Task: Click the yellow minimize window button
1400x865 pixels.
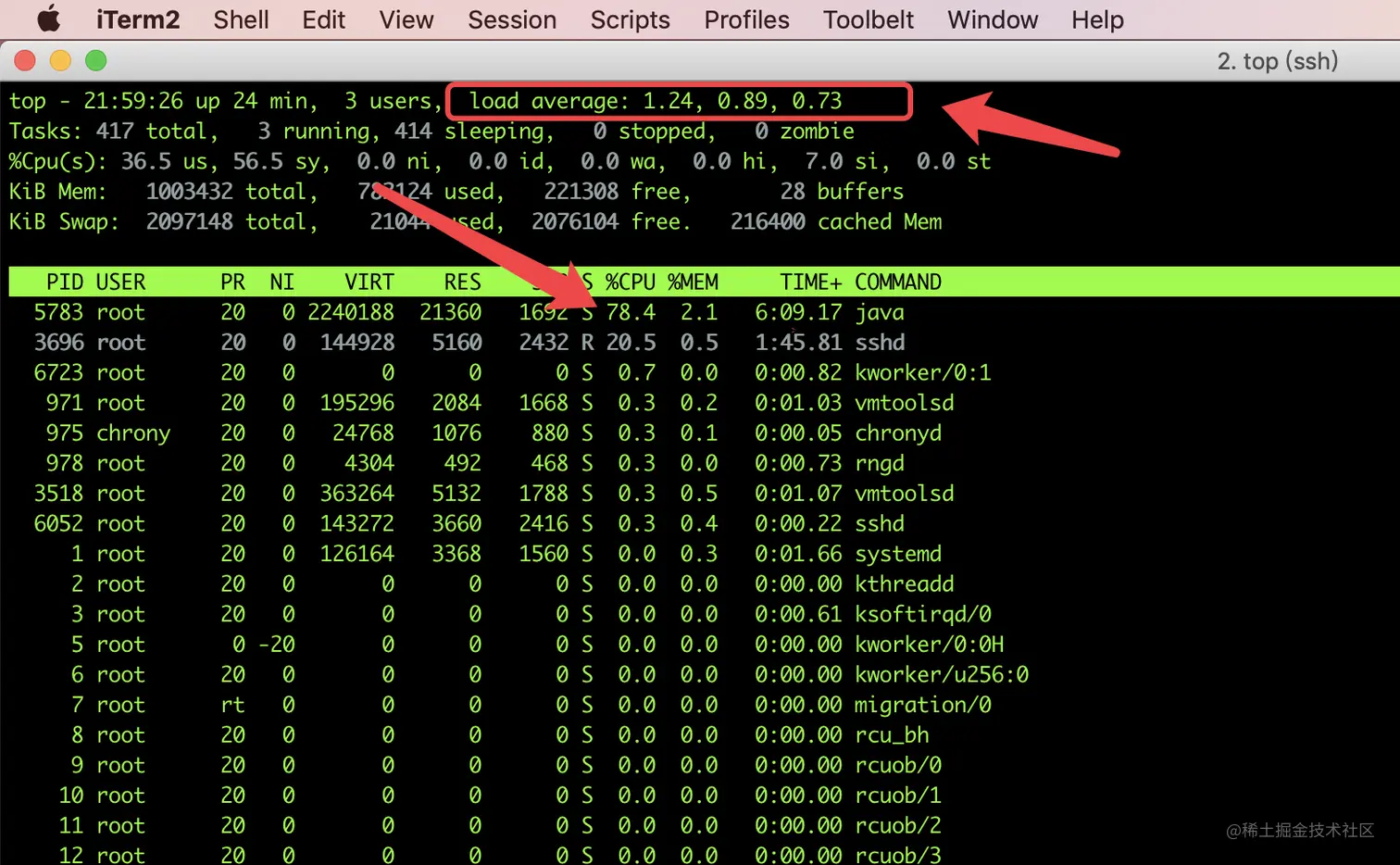Action: [60, 61]
